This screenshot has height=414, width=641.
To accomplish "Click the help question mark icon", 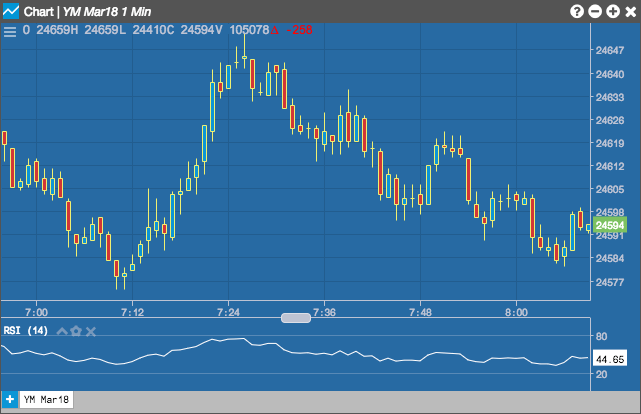I will (x=577, y=11).
